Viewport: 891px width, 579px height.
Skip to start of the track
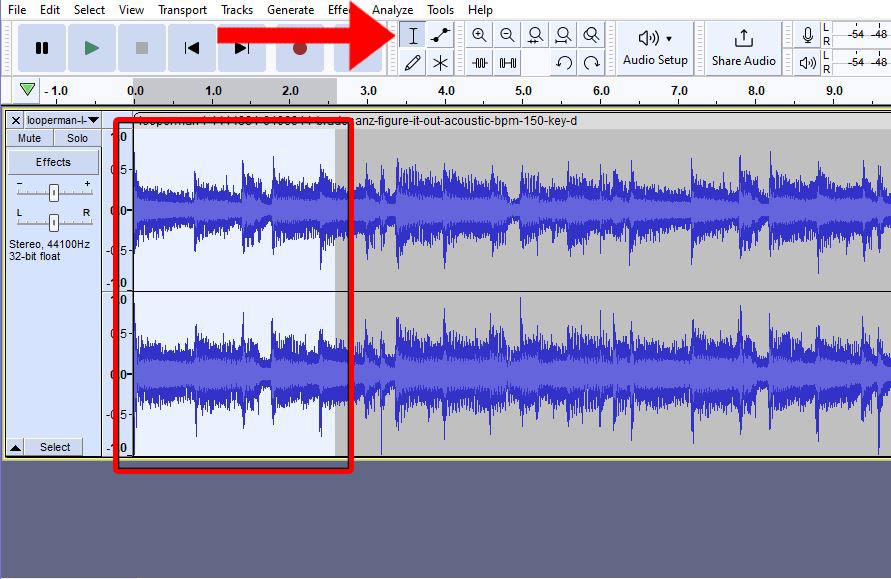point(192,48)
